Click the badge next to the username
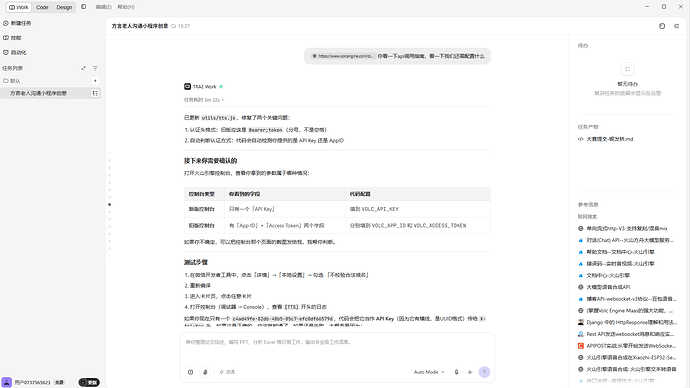Image resolution: width=690 pixels, height=388 pixels. coord(59,382)
